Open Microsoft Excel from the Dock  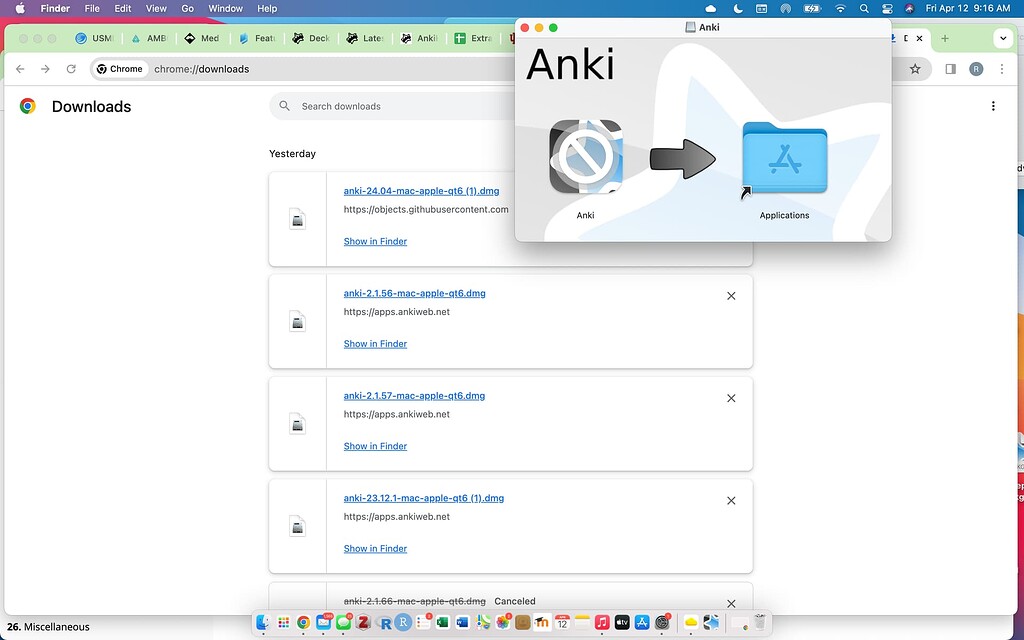click(x=443, y=622)
